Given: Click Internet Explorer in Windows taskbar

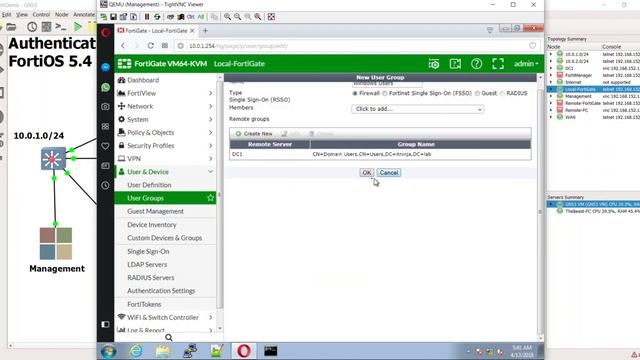Looking at the screenshot, I should point(136,351).
